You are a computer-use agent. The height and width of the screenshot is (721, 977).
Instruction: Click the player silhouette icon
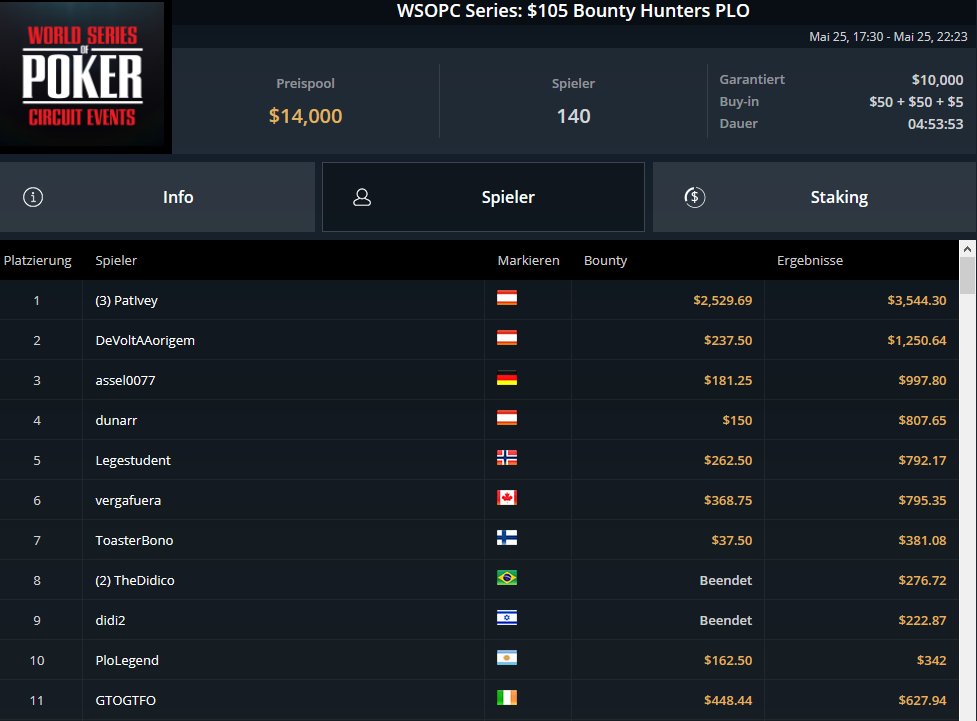tap(362, 197)
